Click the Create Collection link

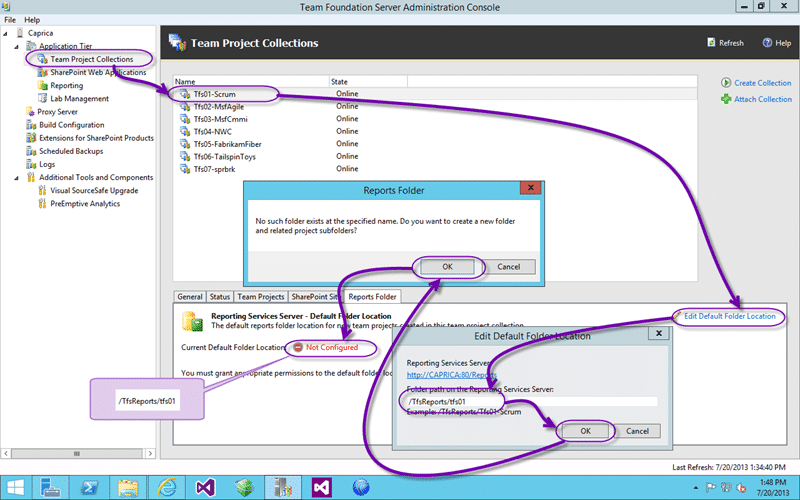pos(762,83)
